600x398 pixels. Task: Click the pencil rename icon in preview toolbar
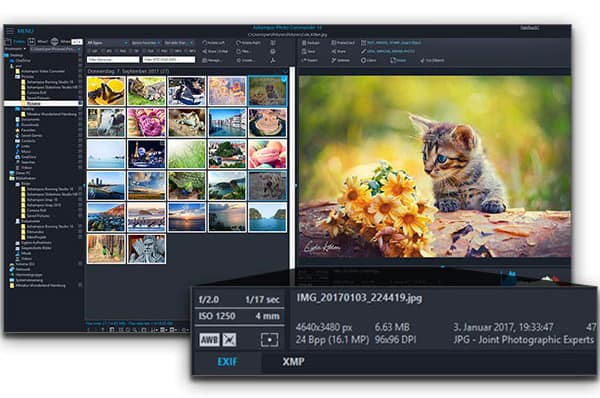click(364, 51)
